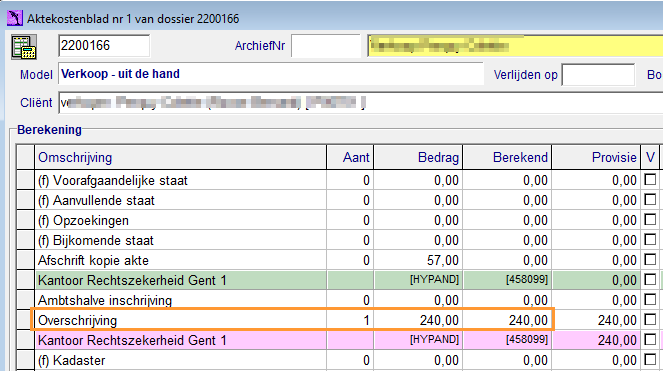The image size is (663, 371).
Task: Tick the V checkbox on the green Kantoor row
Action: [x=650, y=279]
